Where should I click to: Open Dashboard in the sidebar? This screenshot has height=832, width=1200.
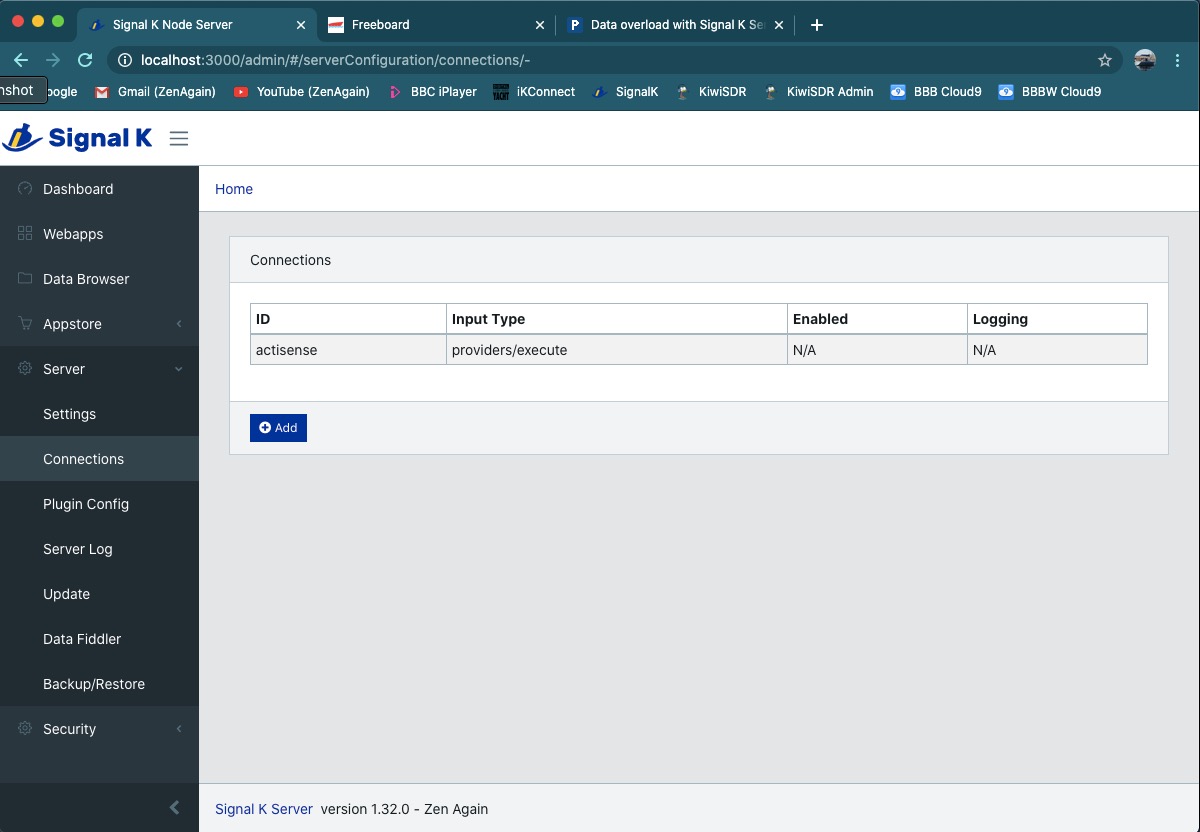[99, 189]
